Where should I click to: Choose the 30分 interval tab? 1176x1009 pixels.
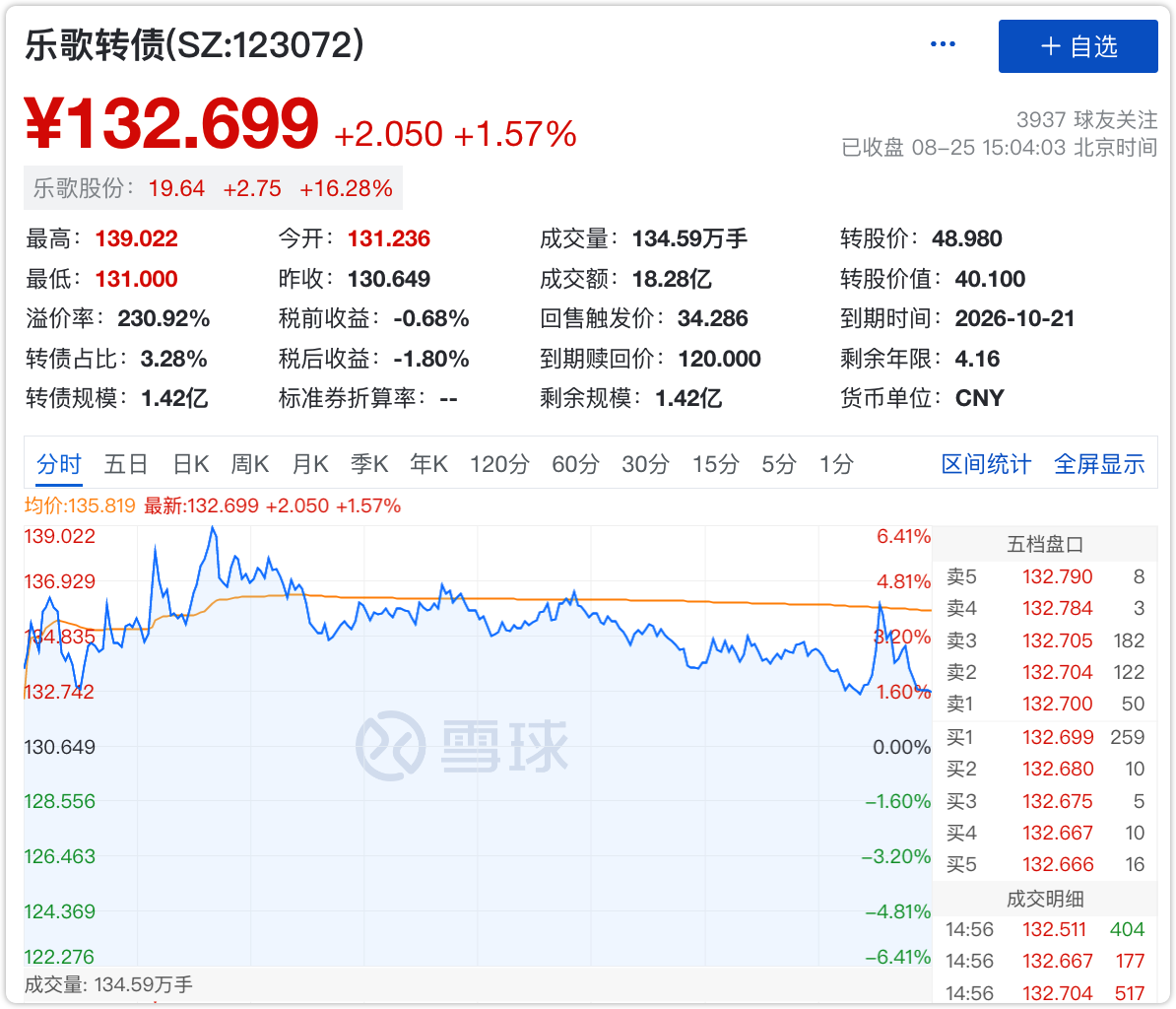click(x=645, y=464)
